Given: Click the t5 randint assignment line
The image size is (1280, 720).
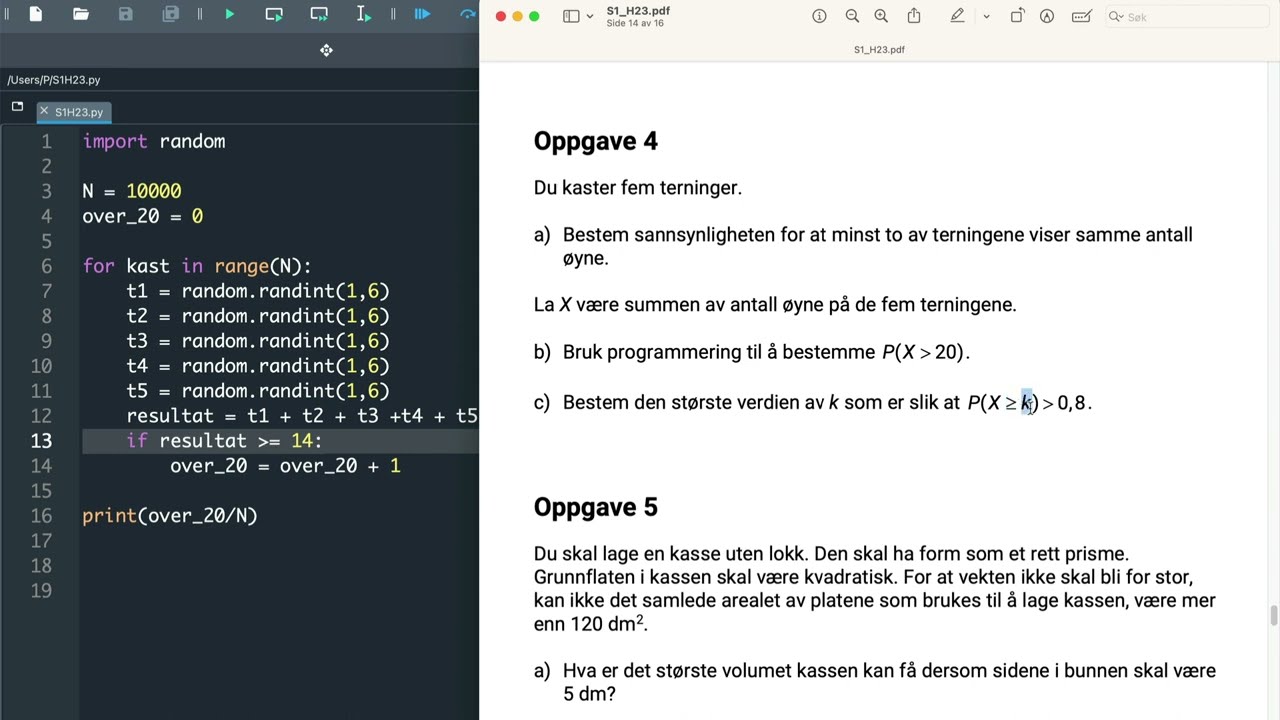Looking at the screenshot, I should click(x=258, y=391).
